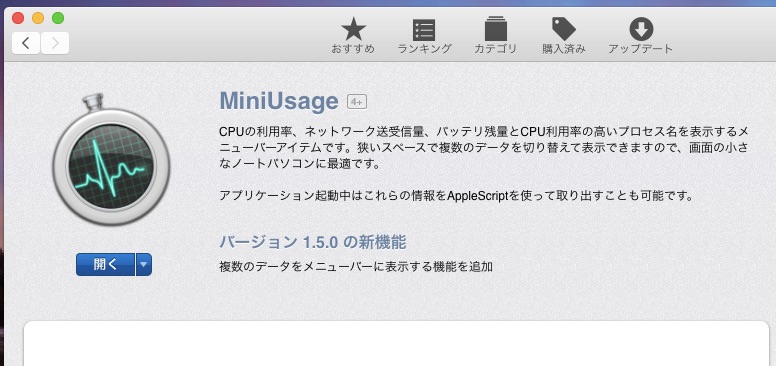Click the MiniUsage app icon
Screen dimensions: 776x366
(x=111, y=159)
